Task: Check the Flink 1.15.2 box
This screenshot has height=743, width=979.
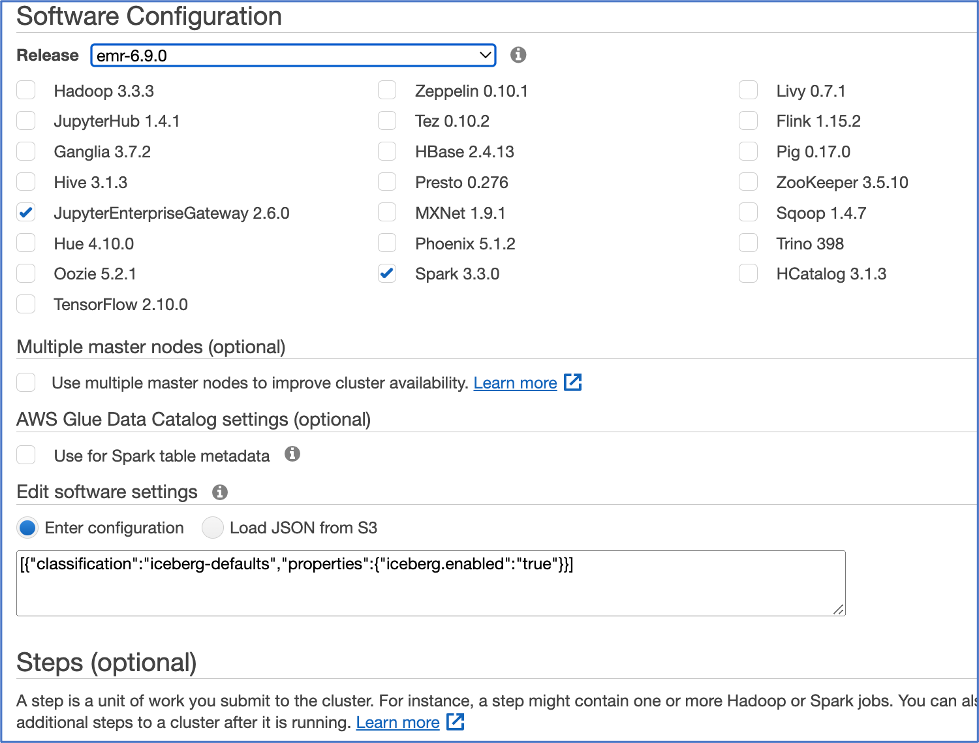Action: click(749, 121)
